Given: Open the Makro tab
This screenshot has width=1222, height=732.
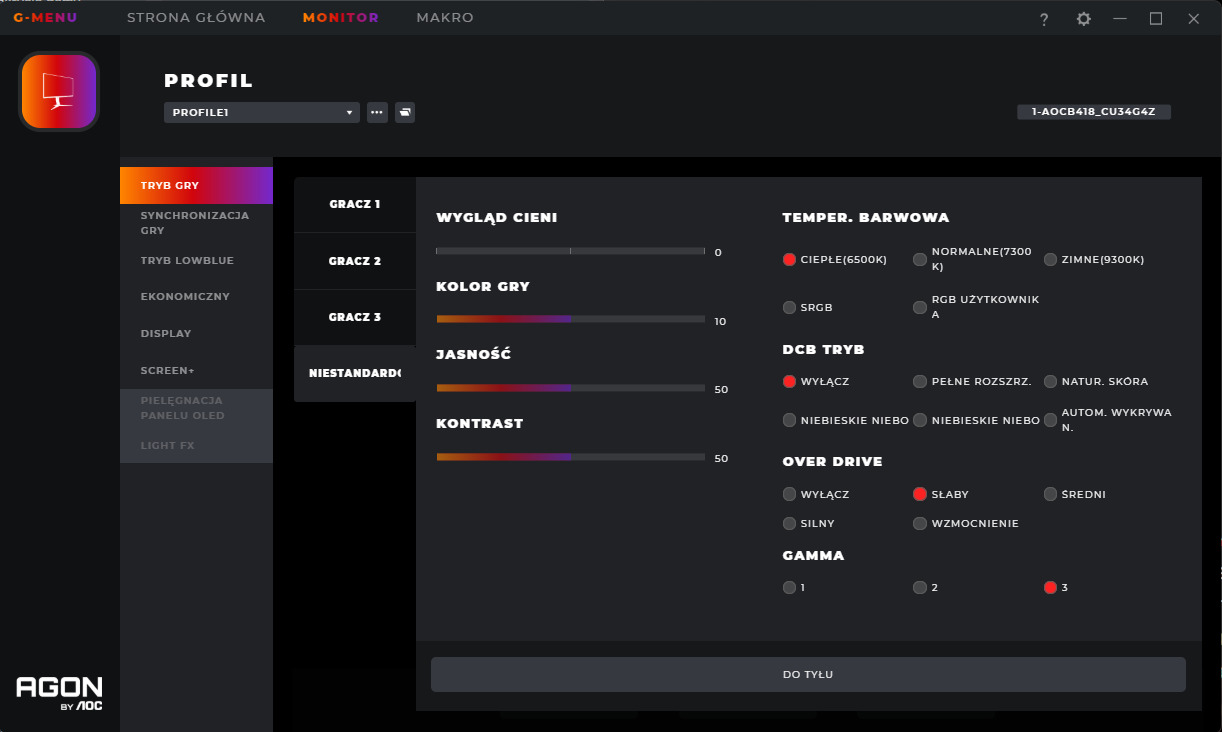Looking at the screenshot, I should pyautogui.click(x=445, y=18).
